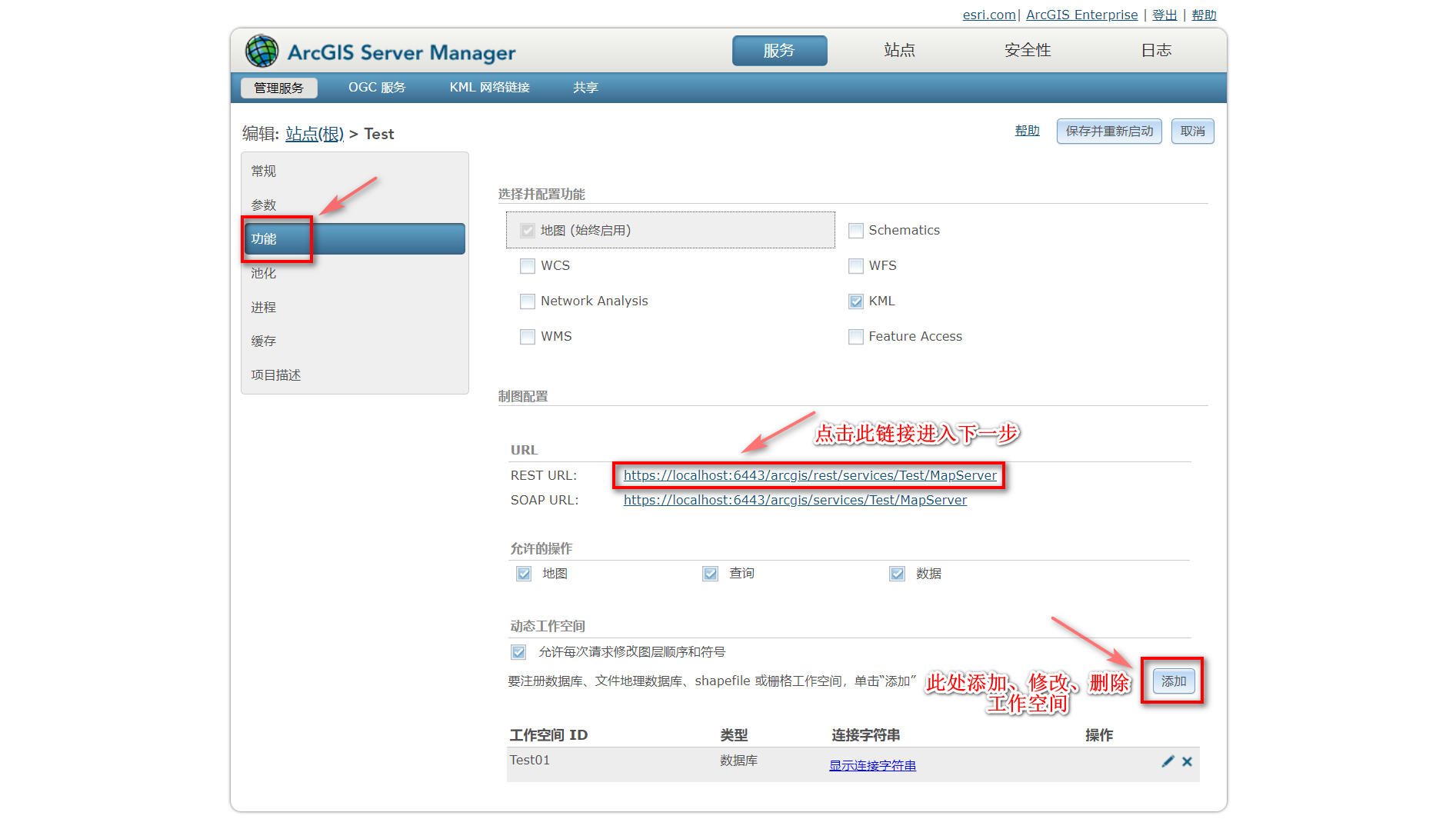Open the 日志 main tab
Screen dimensions: 1456x829
point(1156,51)
